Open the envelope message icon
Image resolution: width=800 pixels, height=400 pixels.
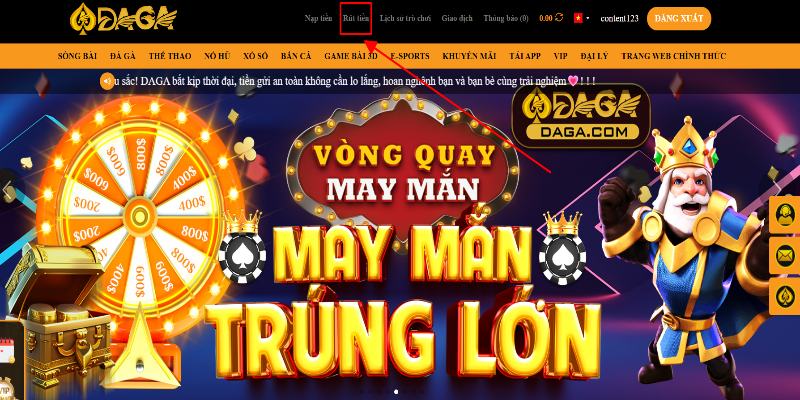click(784, 256)
